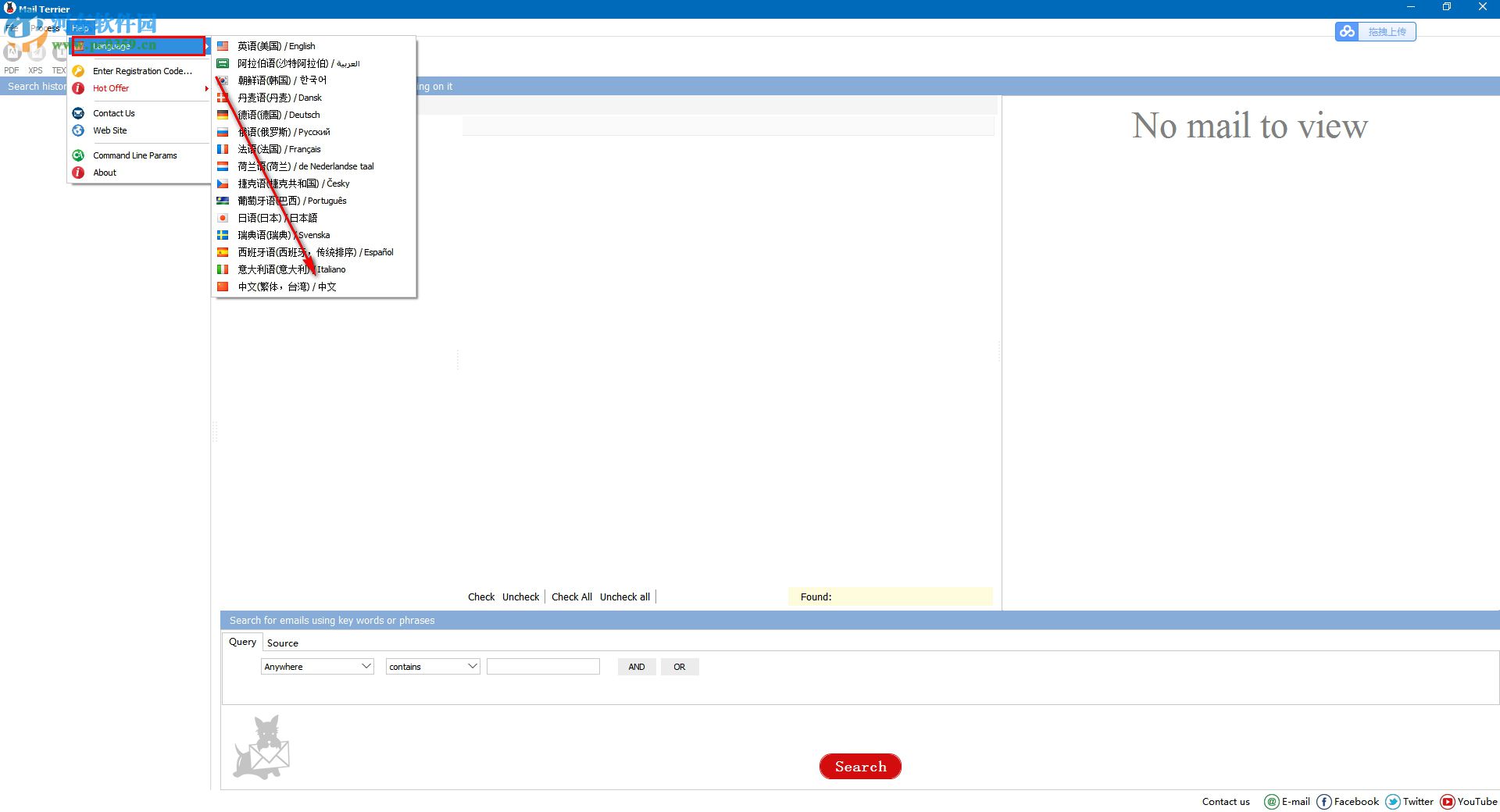Image resolution: width=1500 pixels, height=812 pixels.
Task: Expand the Language submenu in Help
Action: point(139,46)
